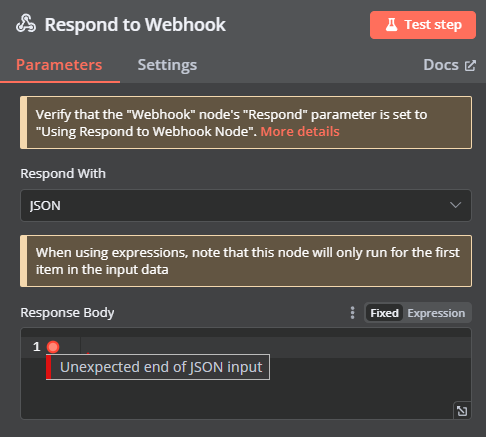Click the webhook node icon beside title

pos(26,24)
